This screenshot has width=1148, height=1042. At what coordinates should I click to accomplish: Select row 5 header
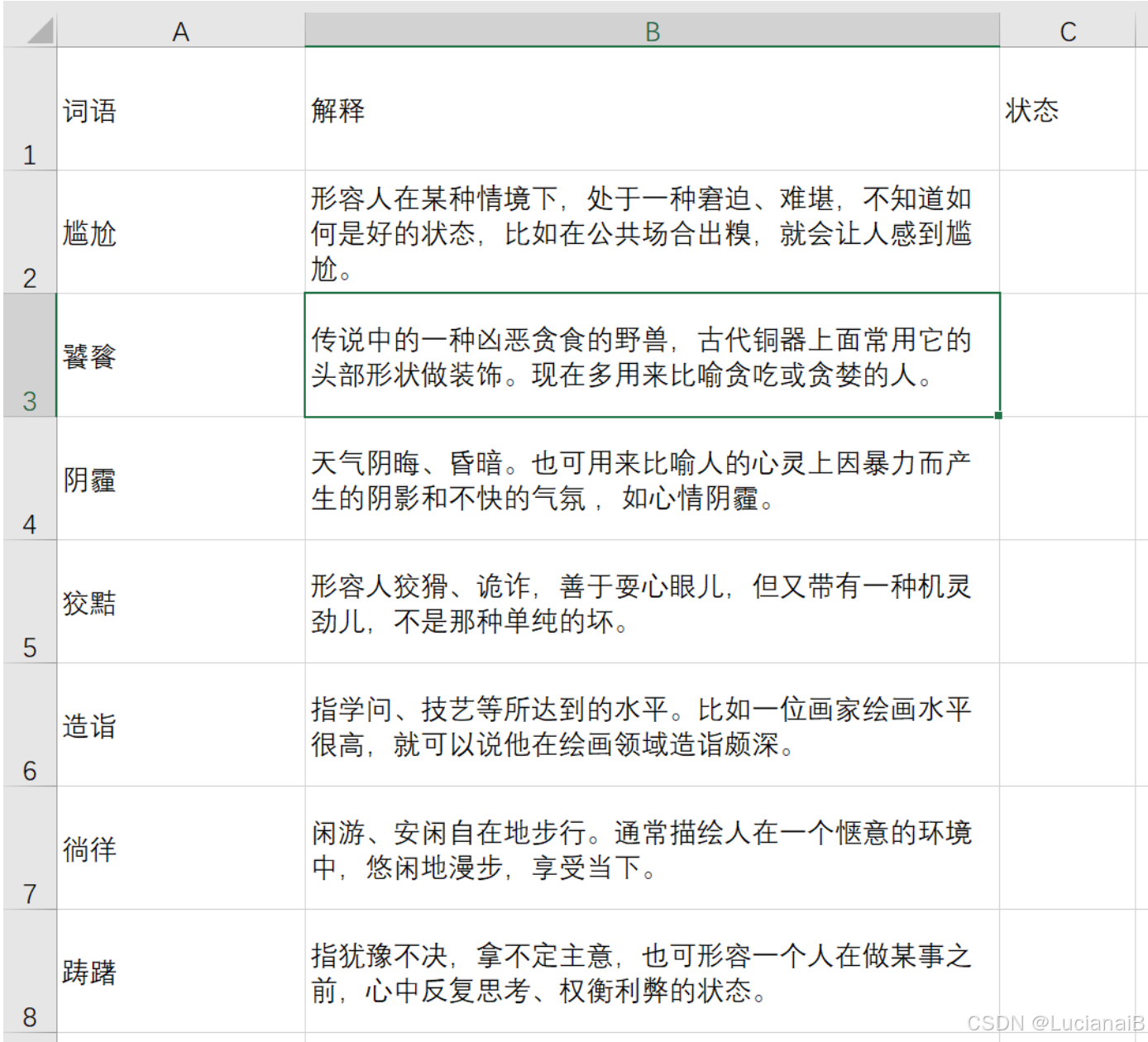pos(30,602)
